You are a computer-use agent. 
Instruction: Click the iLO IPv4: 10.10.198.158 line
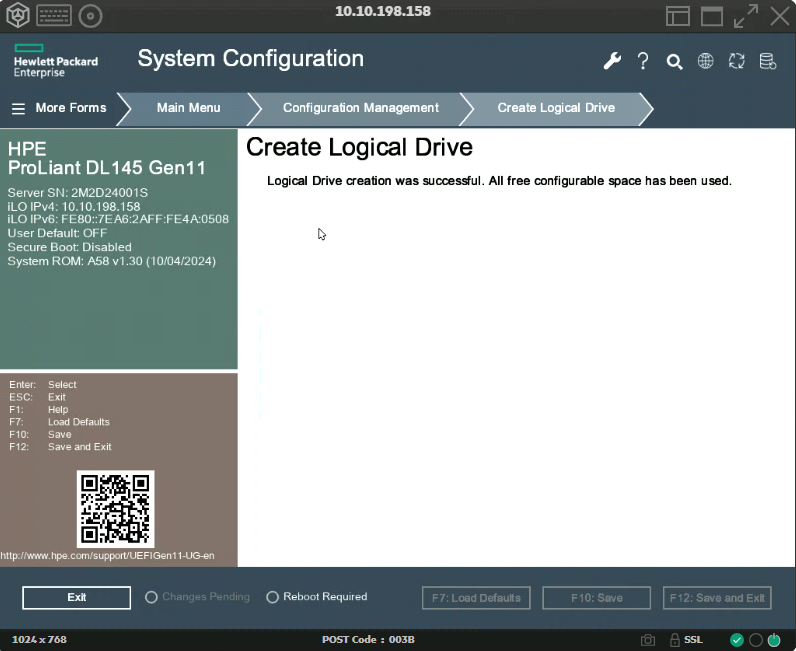point(74,207)
